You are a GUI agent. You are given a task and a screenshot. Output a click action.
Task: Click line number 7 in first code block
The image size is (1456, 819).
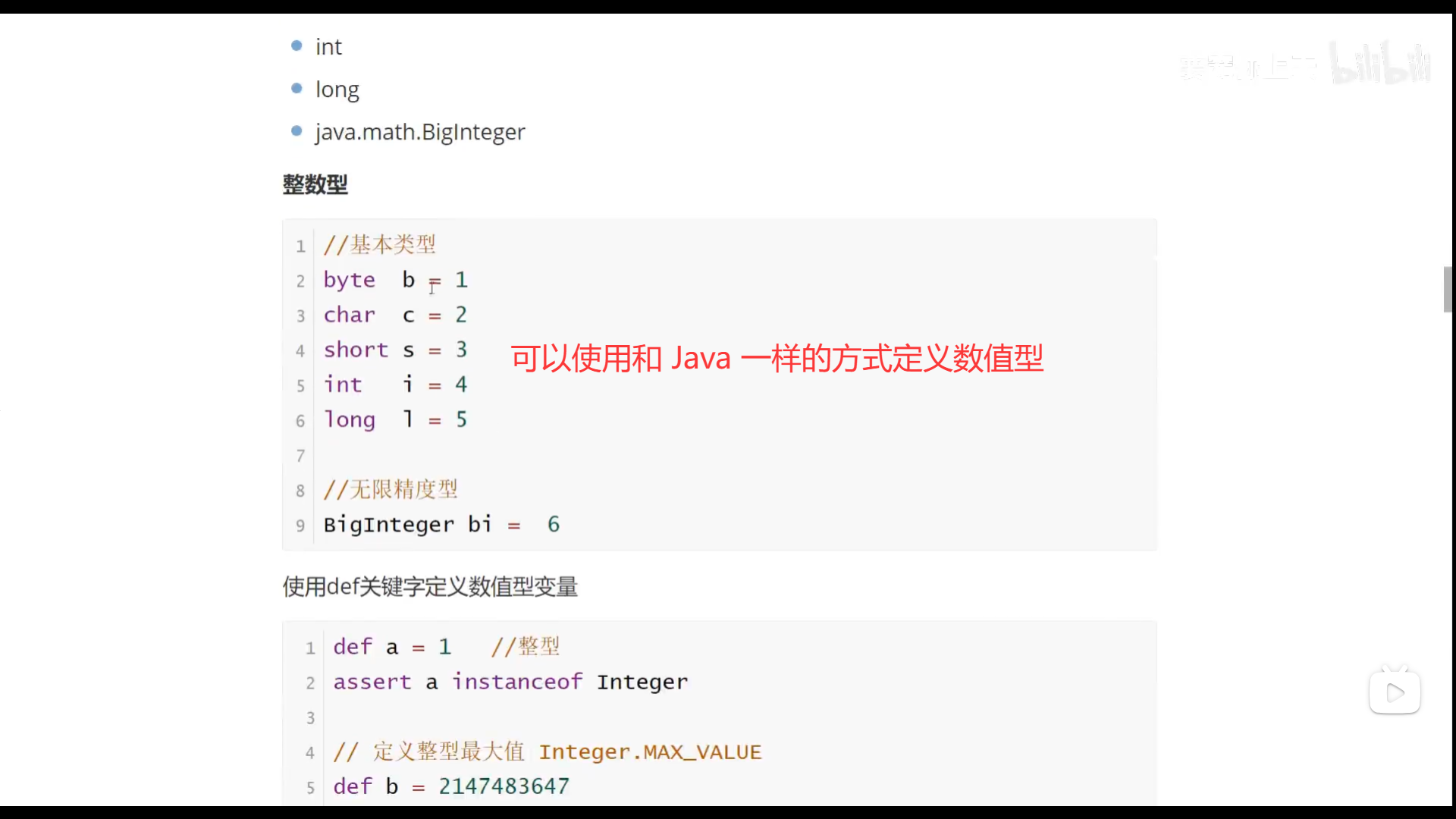click(300, 455)
